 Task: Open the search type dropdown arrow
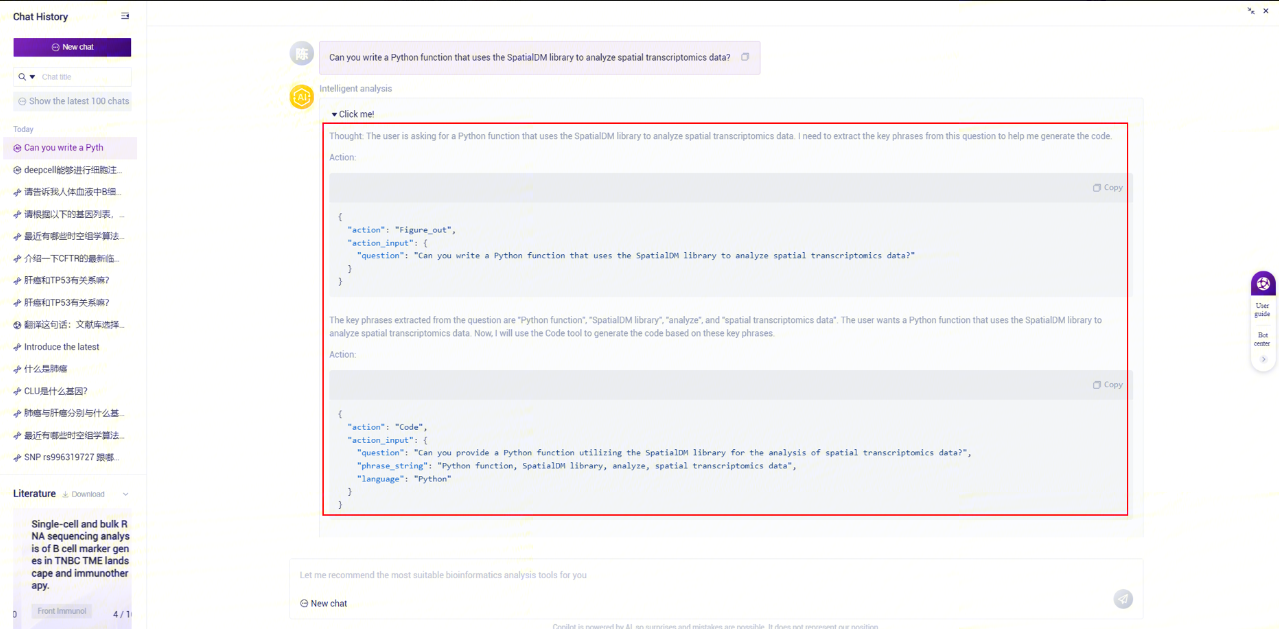[32, 77]
